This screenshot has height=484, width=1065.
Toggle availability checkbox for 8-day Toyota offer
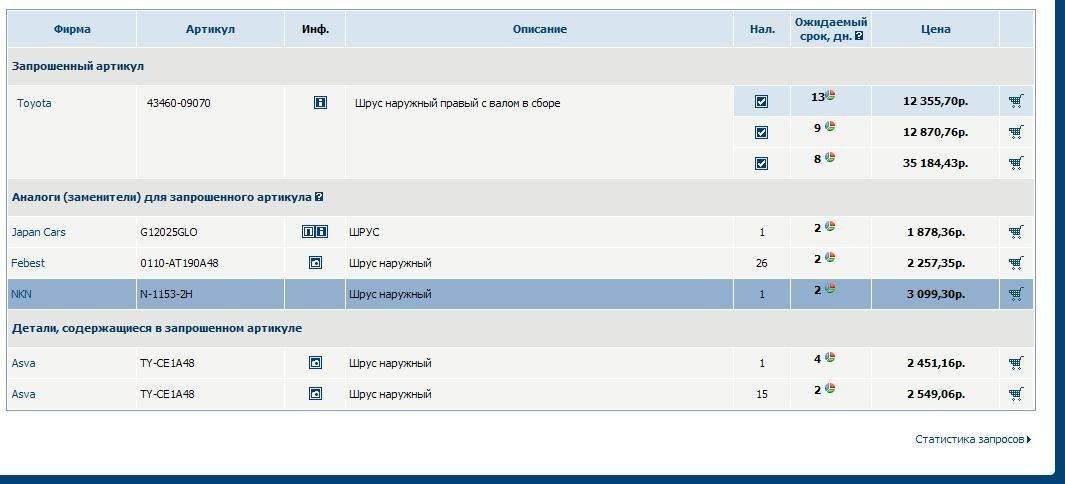click(x=761, y=163)
